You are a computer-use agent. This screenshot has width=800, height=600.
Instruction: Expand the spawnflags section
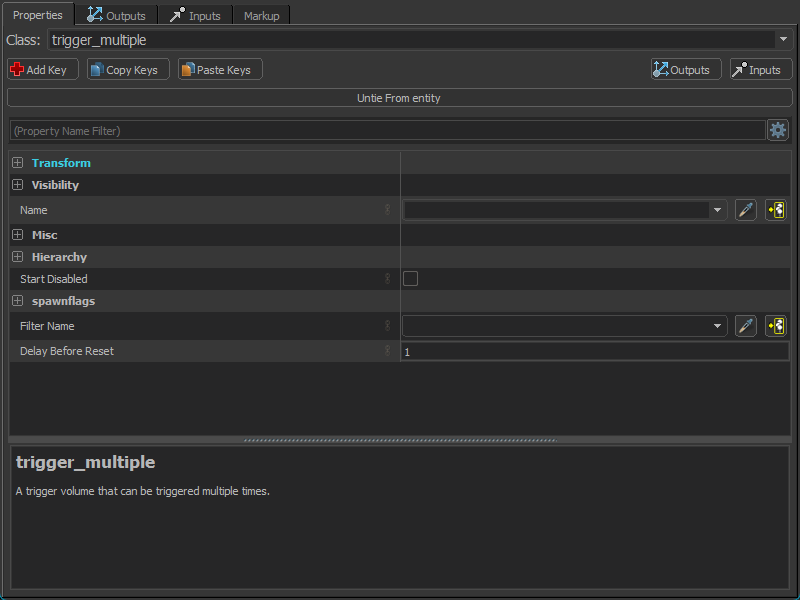[17, 301]
